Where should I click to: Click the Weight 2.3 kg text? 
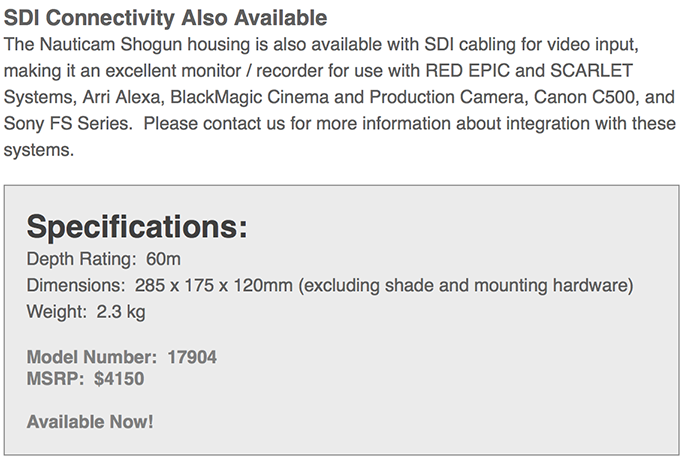pyautogui.click(x=86, y=312)
